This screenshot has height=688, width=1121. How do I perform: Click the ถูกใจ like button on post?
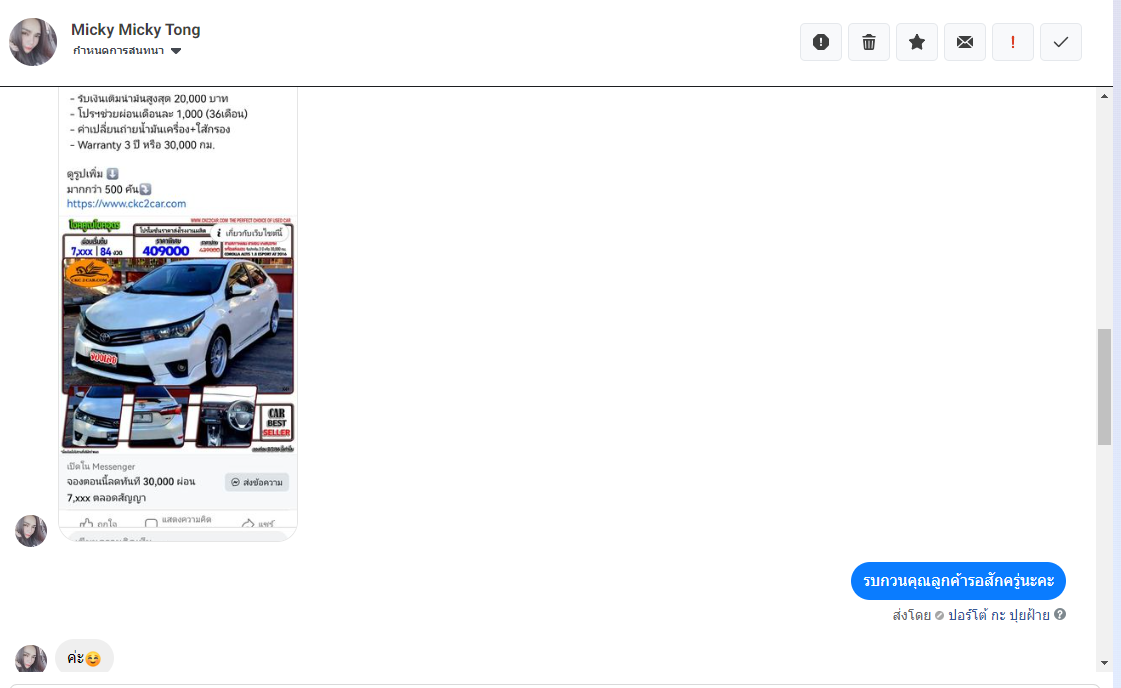99,524
